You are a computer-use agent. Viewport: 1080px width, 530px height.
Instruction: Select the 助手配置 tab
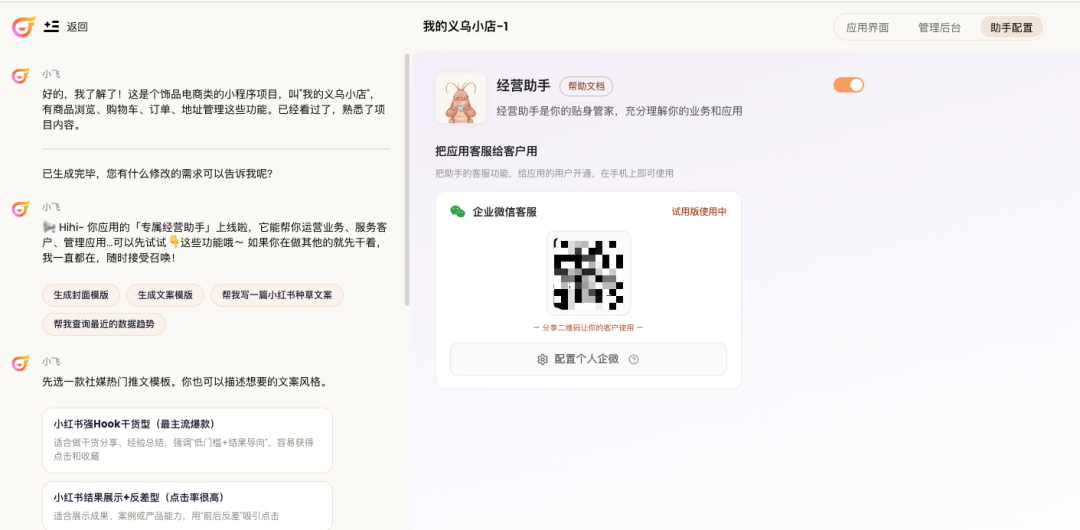pyautogui.click(x=1011, y=28)
